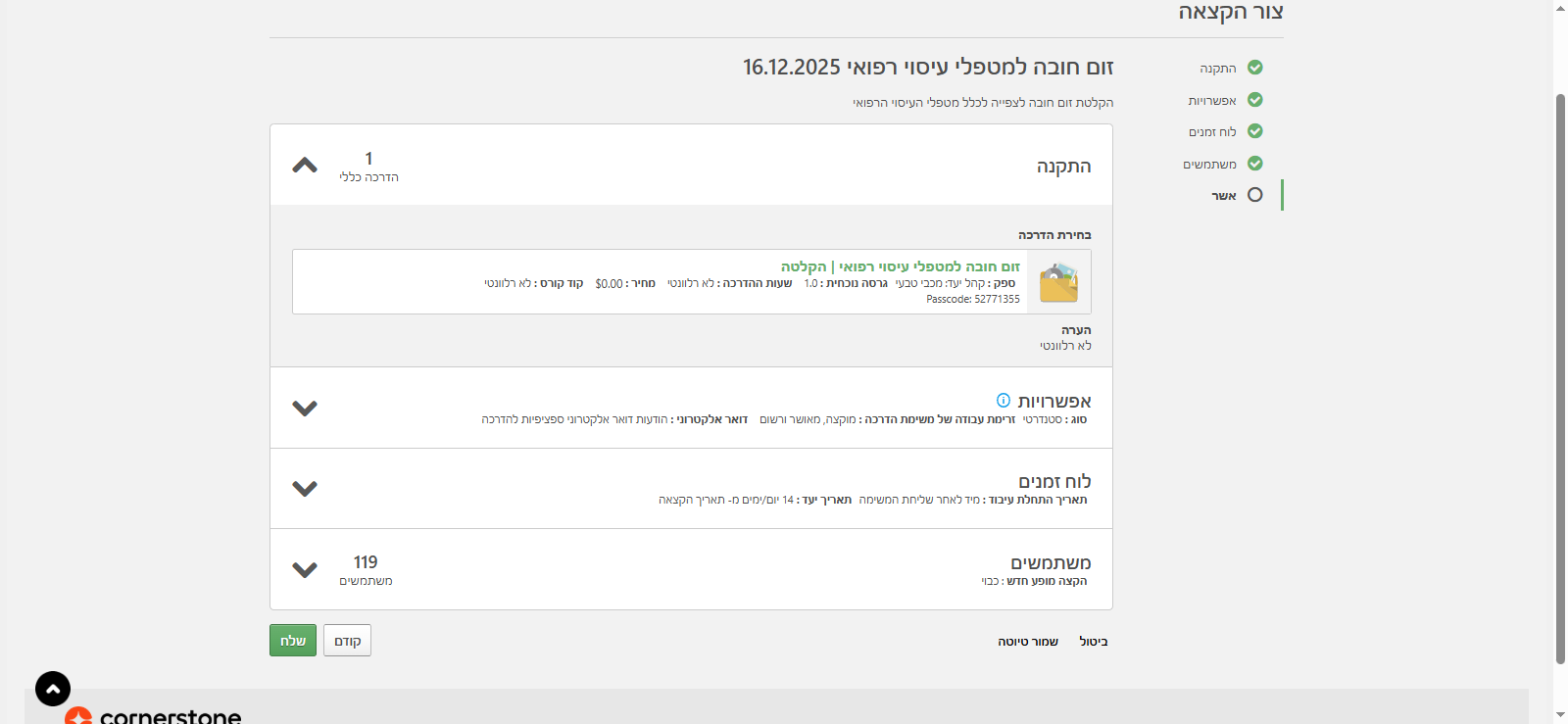Screen dimensions: 1568x724
Task: Open the זום חובה למטפלי עיסוי רפואי training link
Action: (900, 266)
